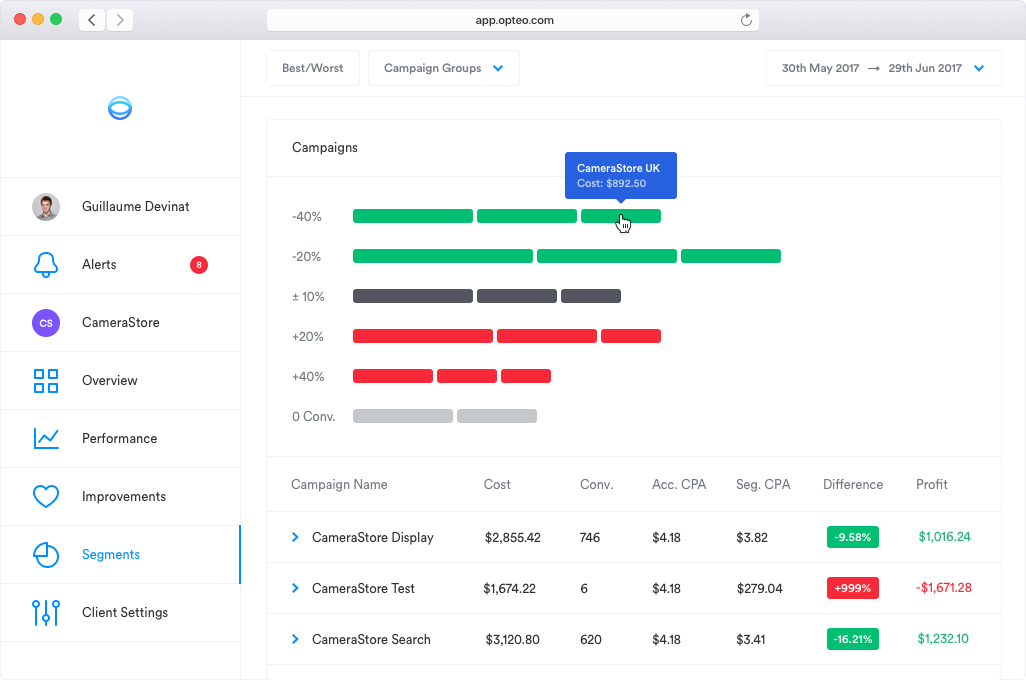The height and width of the screenshot is (680, 1026).
Task: Click Guillaume Devinat profile avatar
Action: coord(46,207)
